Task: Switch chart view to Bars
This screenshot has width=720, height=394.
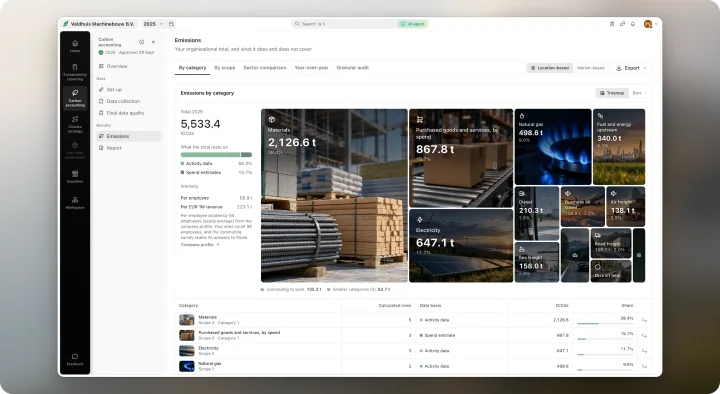Action: click(x=637, y=93)
